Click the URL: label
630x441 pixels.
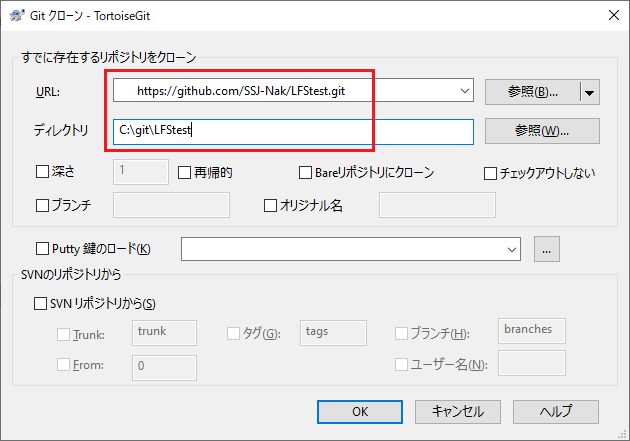(48, 92)
